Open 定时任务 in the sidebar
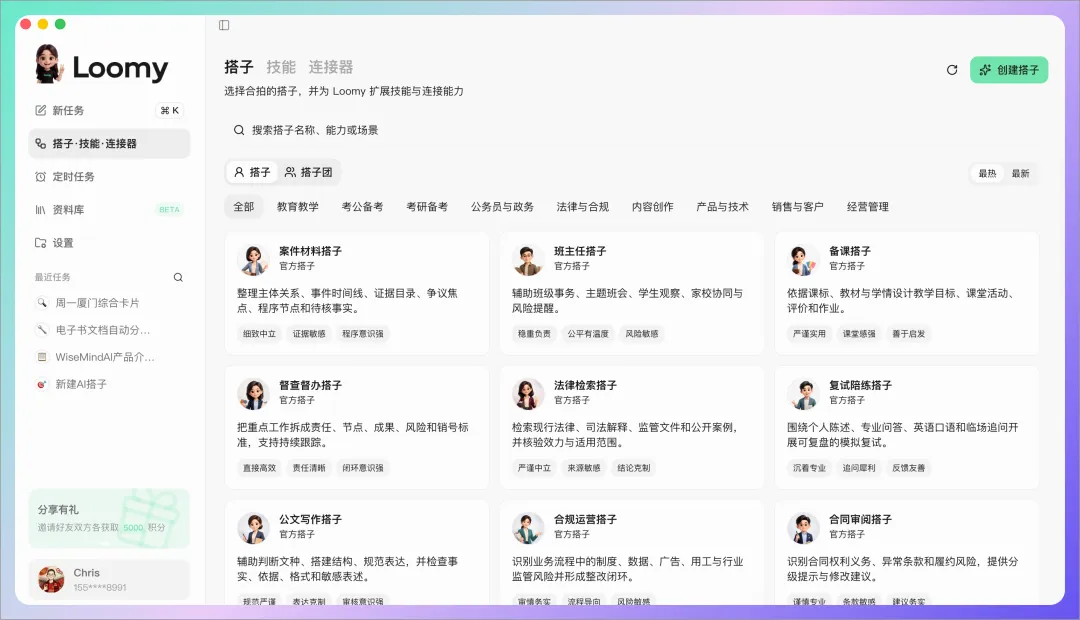Screen dimensions: 1080x620 [x=109, y=176]
